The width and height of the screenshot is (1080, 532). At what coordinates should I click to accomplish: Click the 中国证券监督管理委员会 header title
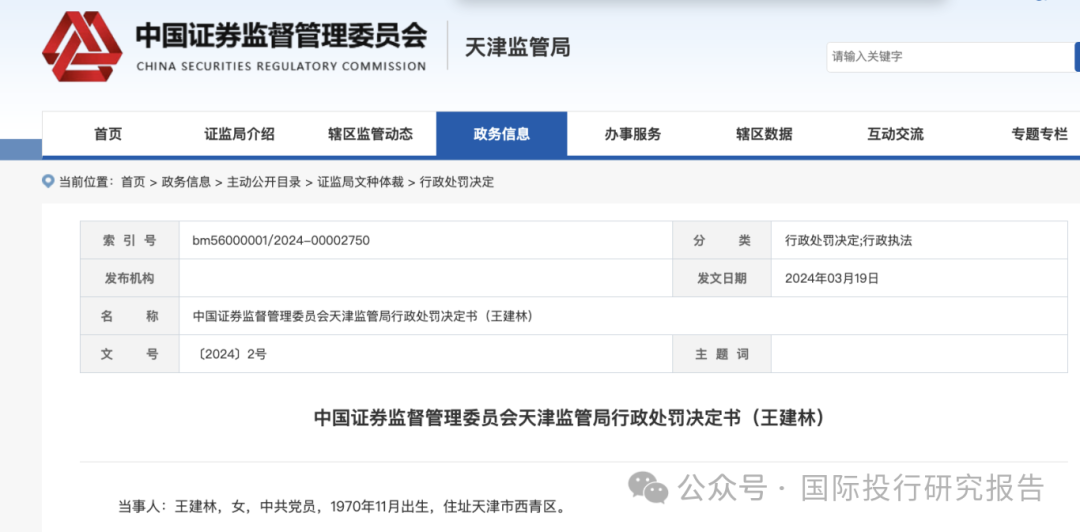(x=280, y=36)
